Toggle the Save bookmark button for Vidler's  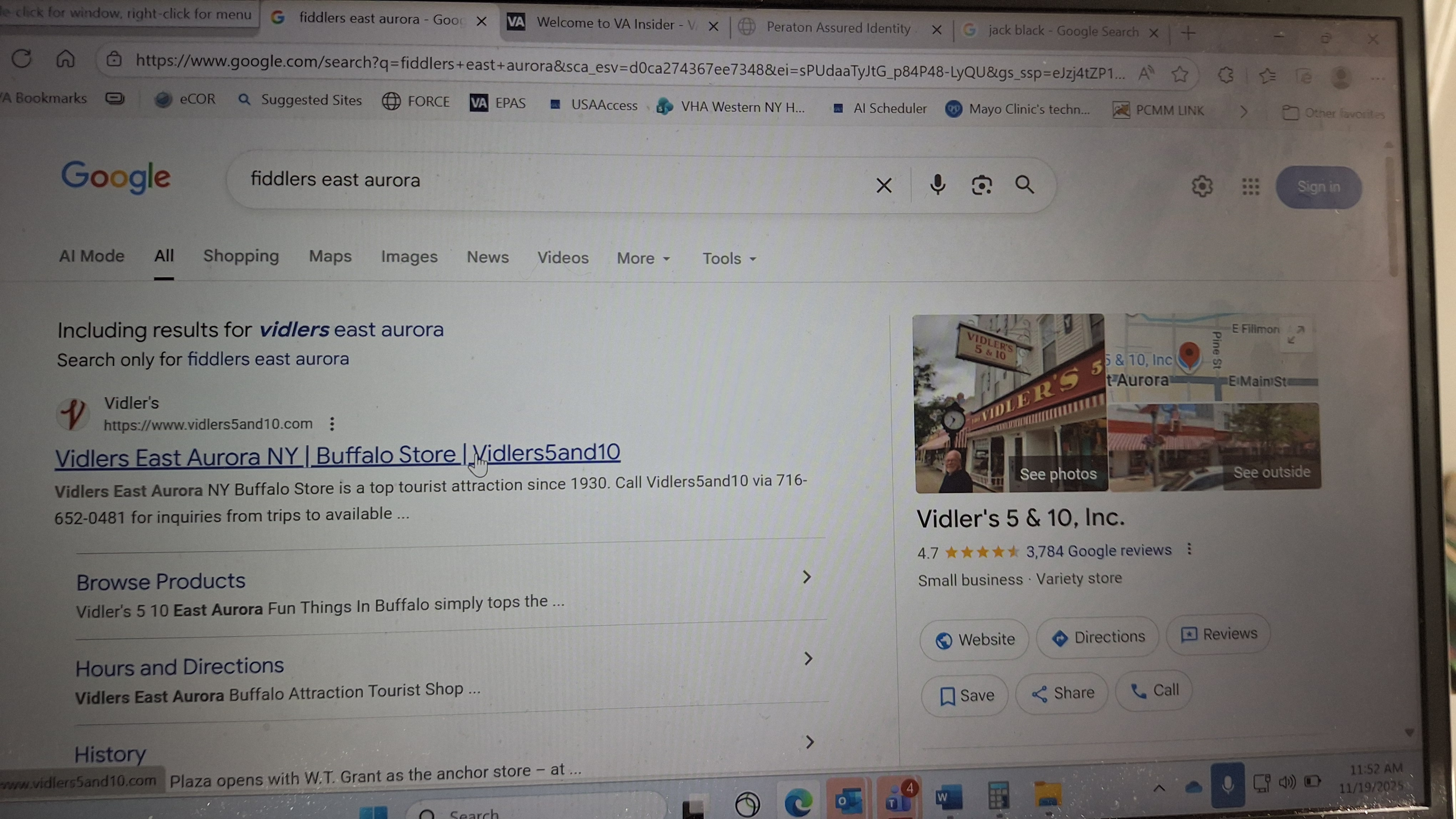[x=965, y=695]
